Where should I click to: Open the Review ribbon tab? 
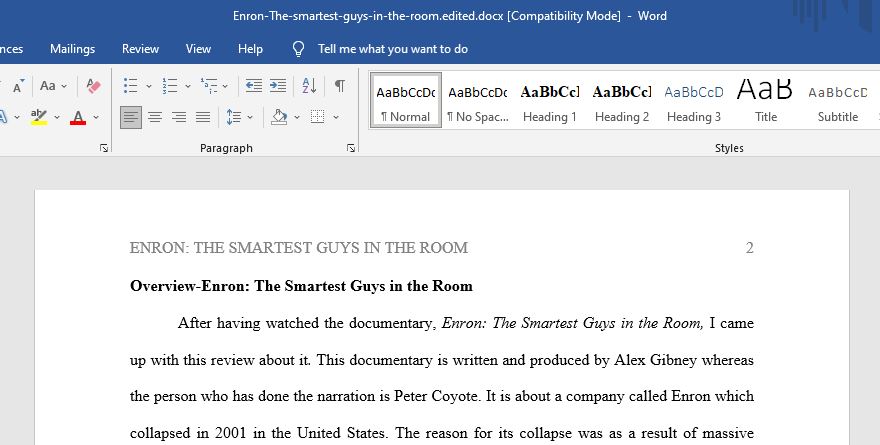(x=140, y=49)
